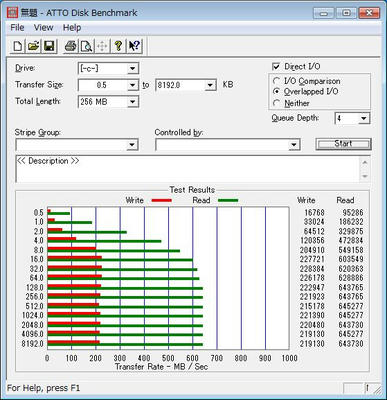Click the yellow question mark About icon
The image size is (387, 400).
pos(118,46)
